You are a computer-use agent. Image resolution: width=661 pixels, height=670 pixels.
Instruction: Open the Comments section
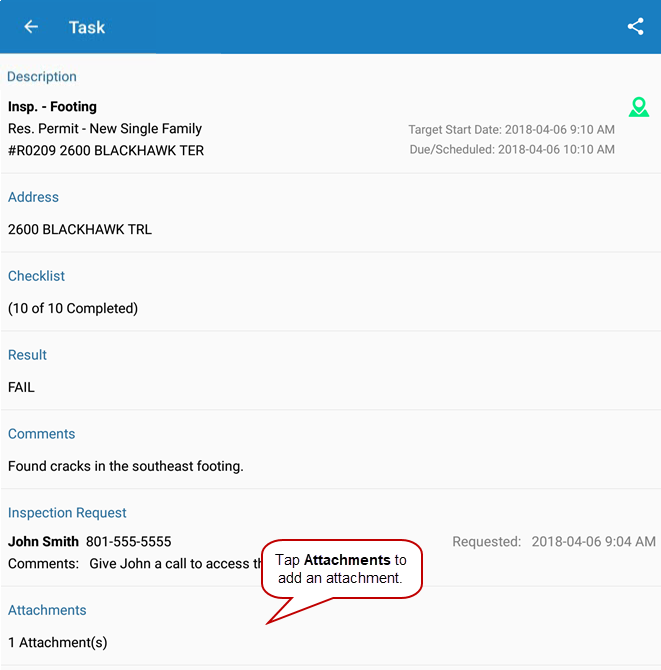[41, 434]
